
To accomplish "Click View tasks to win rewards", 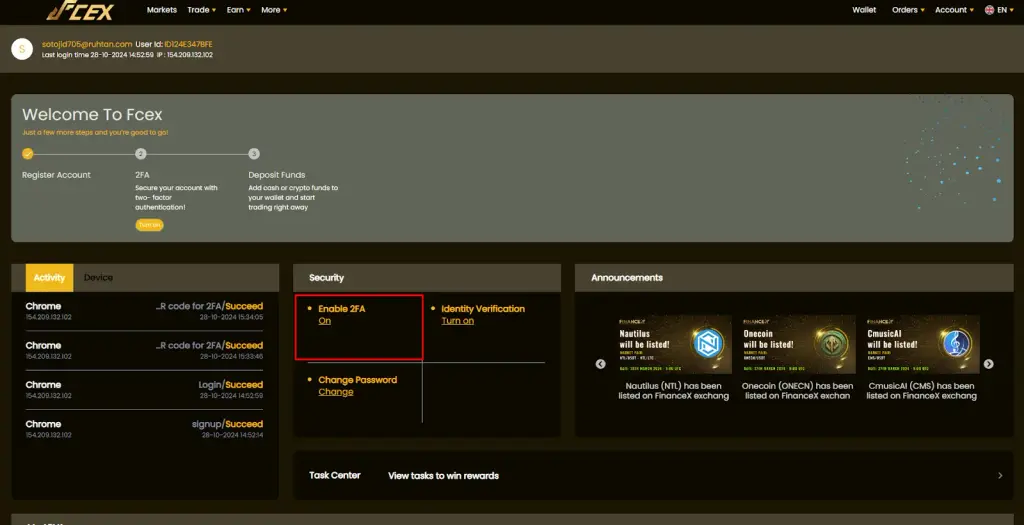I will 443,475.
